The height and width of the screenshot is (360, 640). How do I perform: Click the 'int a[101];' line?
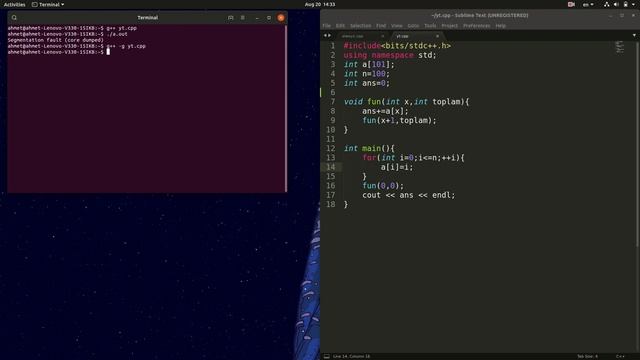point(369,64)
